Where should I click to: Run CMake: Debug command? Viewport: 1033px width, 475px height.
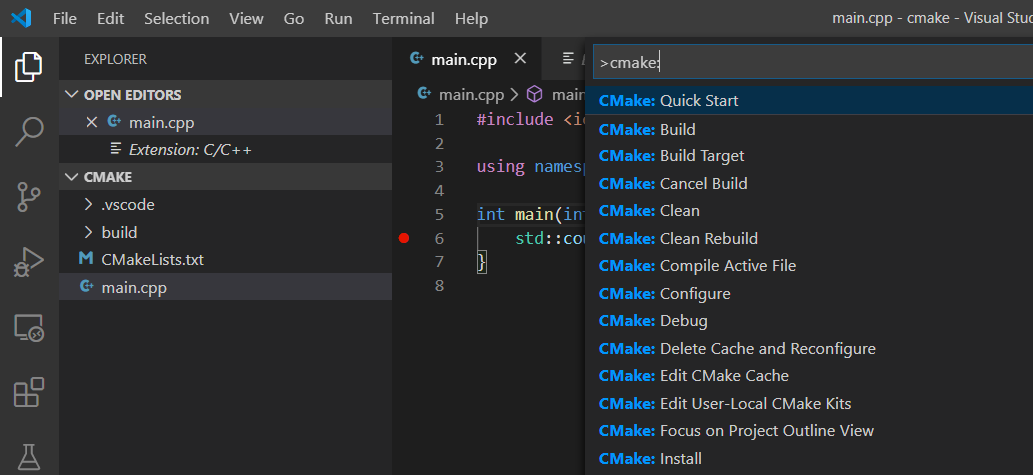pos(809,321)
